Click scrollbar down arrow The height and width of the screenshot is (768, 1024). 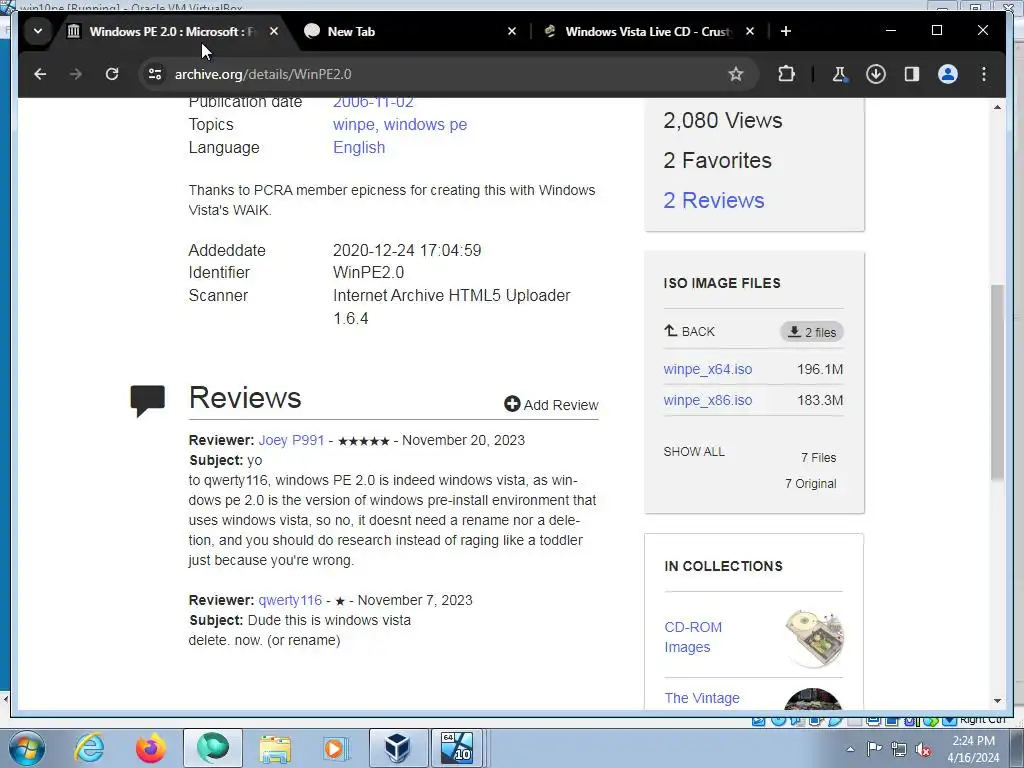pyautogui.click(x=997, y=701)
